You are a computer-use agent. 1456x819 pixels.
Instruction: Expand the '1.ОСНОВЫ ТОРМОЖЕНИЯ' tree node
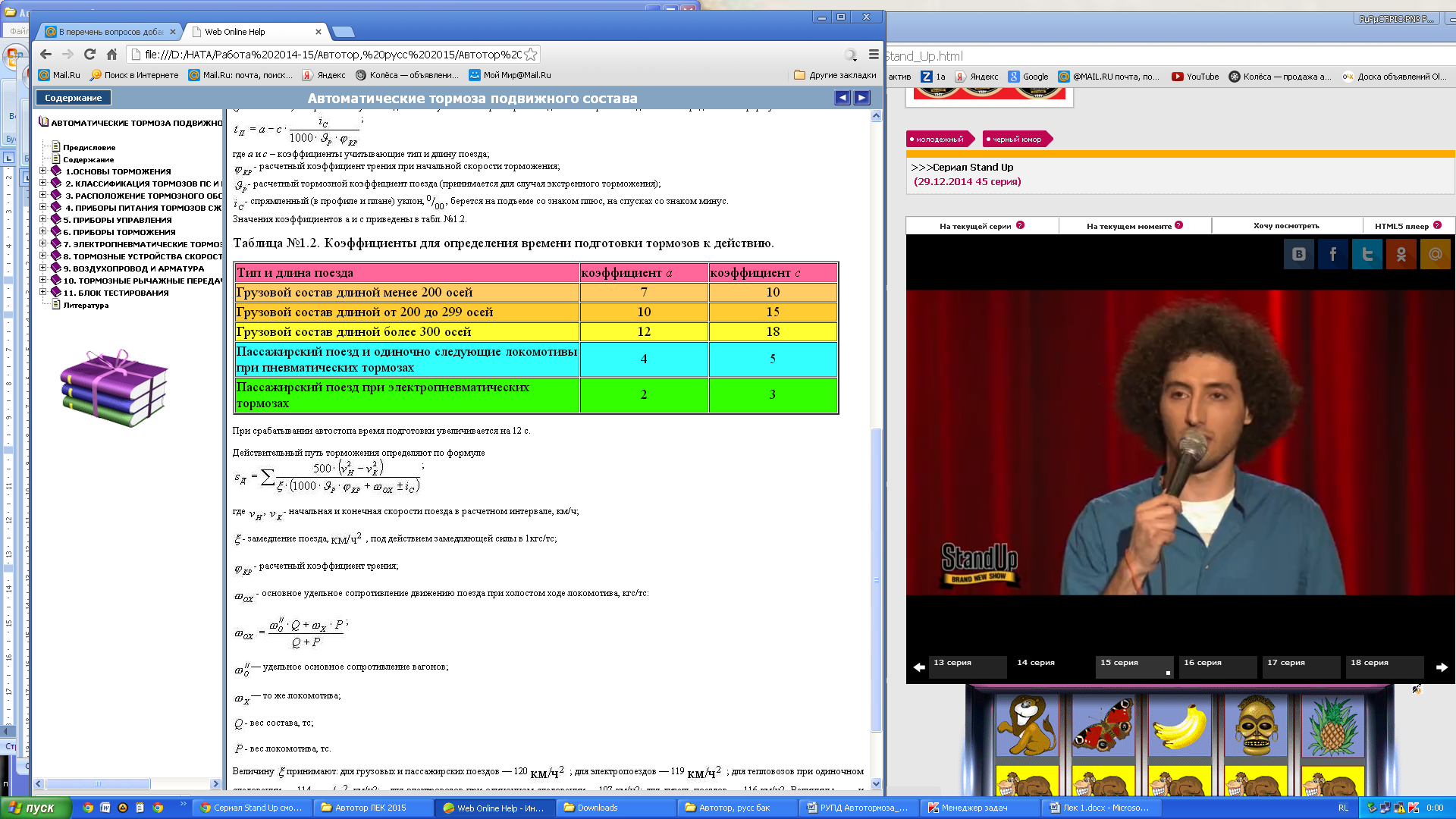click(43, 171)
